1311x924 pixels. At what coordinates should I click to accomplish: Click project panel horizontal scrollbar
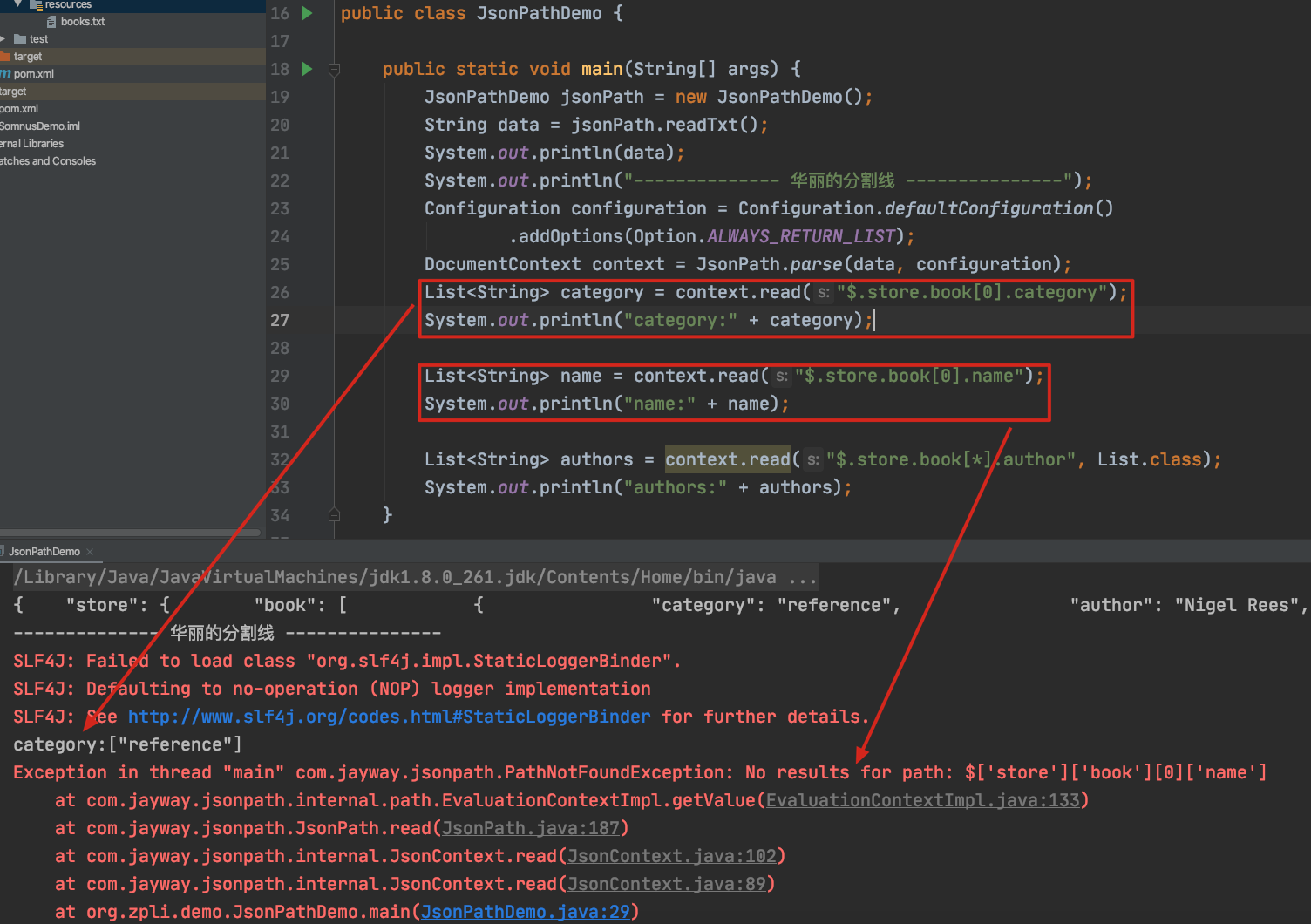point(131,533)
